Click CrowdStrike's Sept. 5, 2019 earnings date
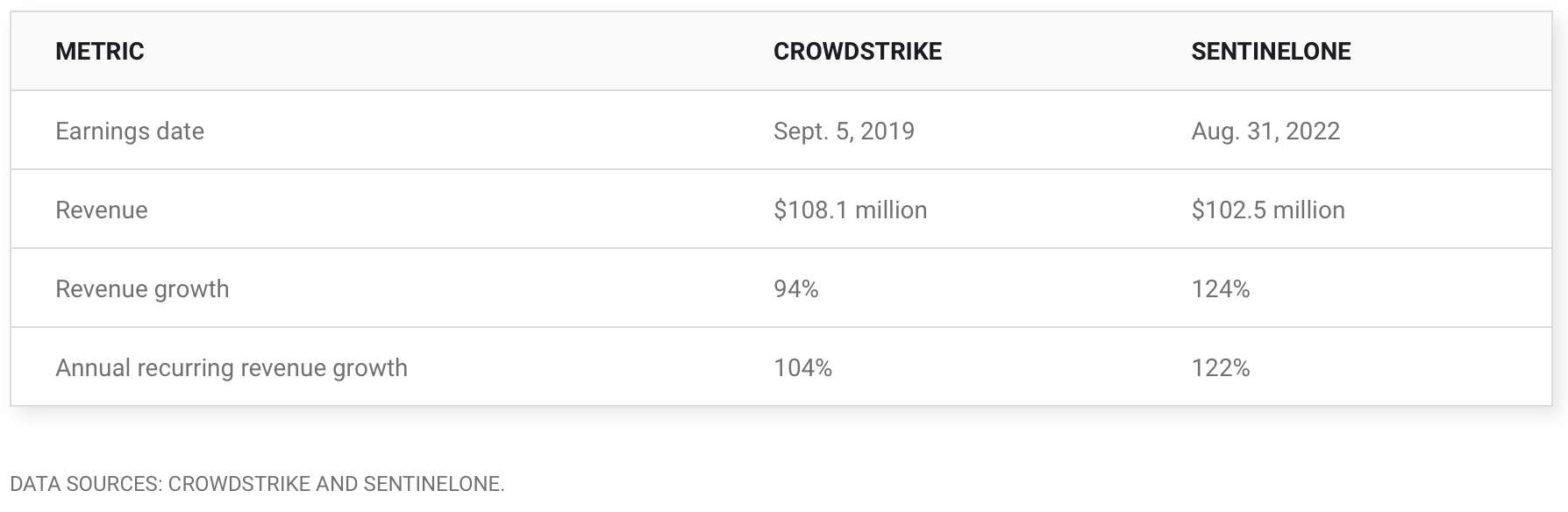Image resolution: width=1568 pixels, height=512 pixels. pyautogui.click(x=843, y=131)
